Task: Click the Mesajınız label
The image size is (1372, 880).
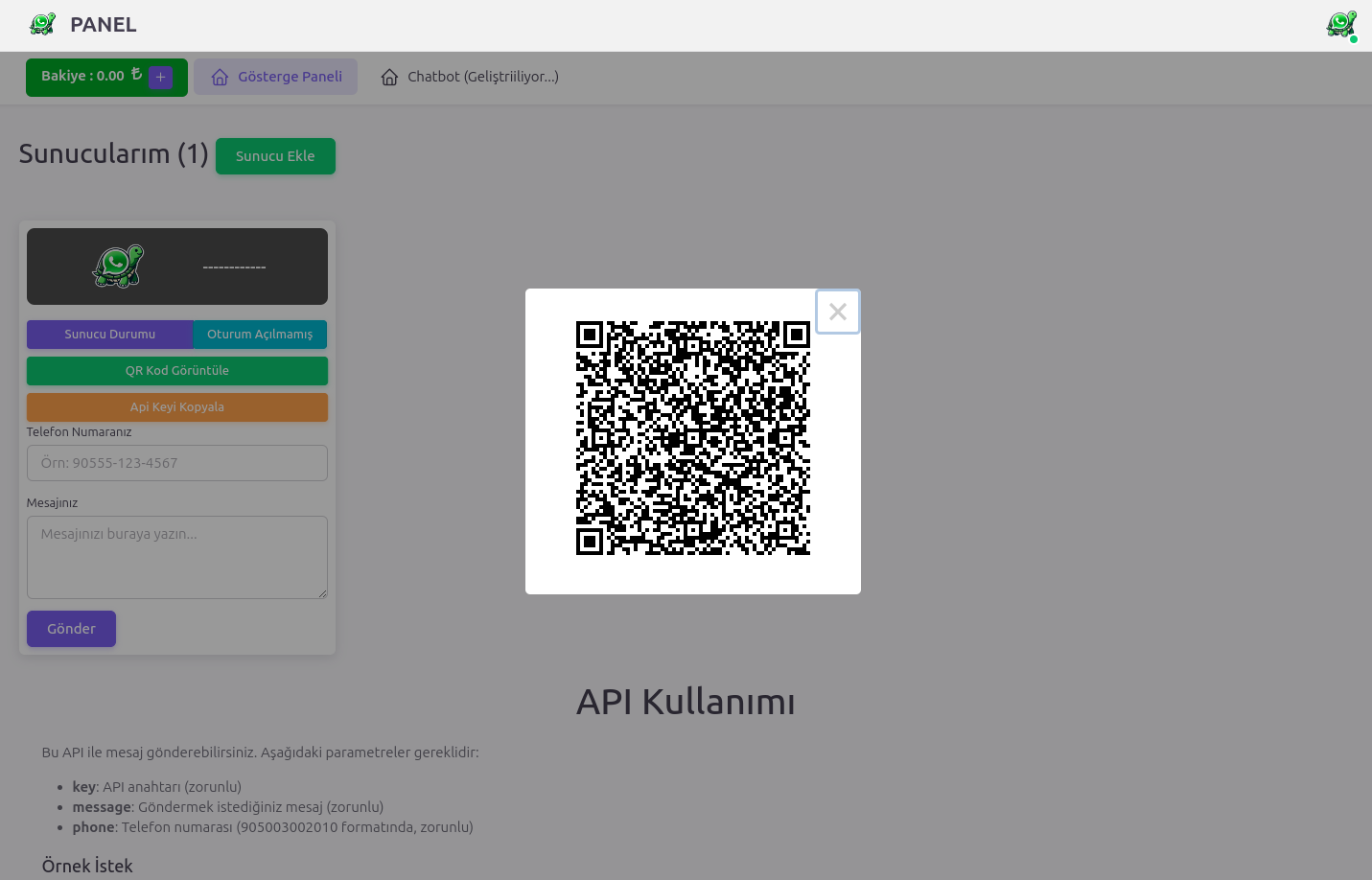Action: click(x=52, y=503)
